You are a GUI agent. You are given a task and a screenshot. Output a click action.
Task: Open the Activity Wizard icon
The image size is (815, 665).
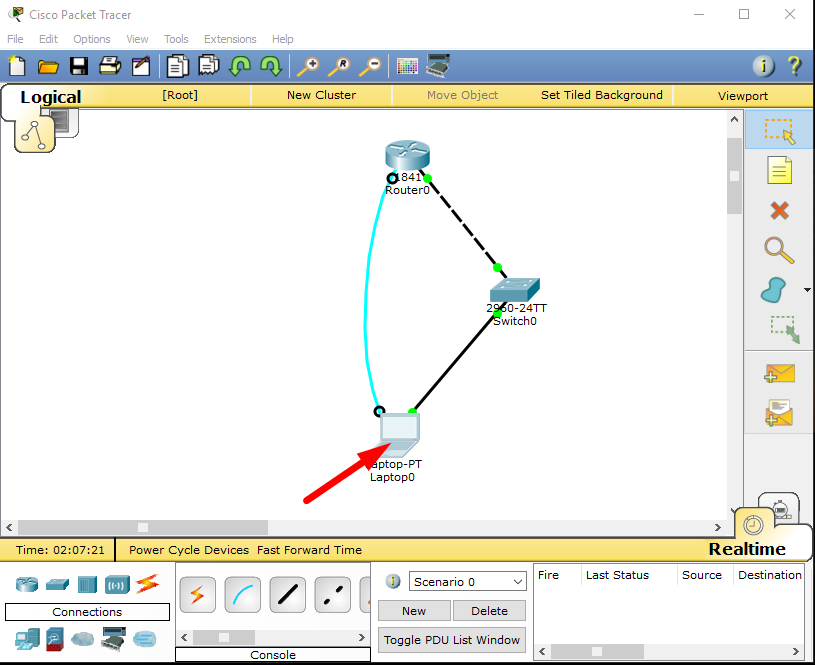pyautogui.click(x=141, y=66)
